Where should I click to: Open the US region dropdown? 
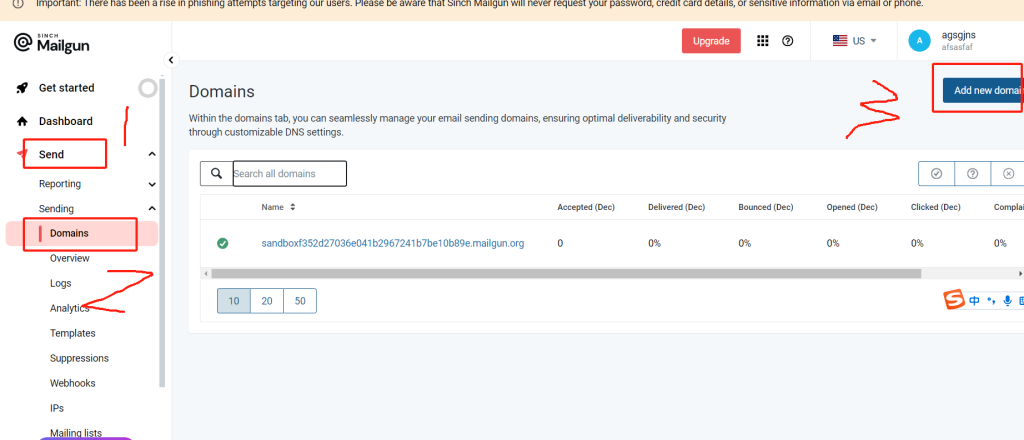pos(855,41)
